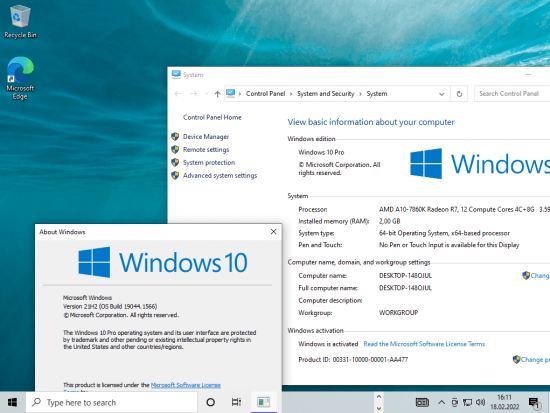The height and width of the screenshot is (413, 550).
Task: Click the 64-bit Operating System text
Action: [x=444, y=233]
